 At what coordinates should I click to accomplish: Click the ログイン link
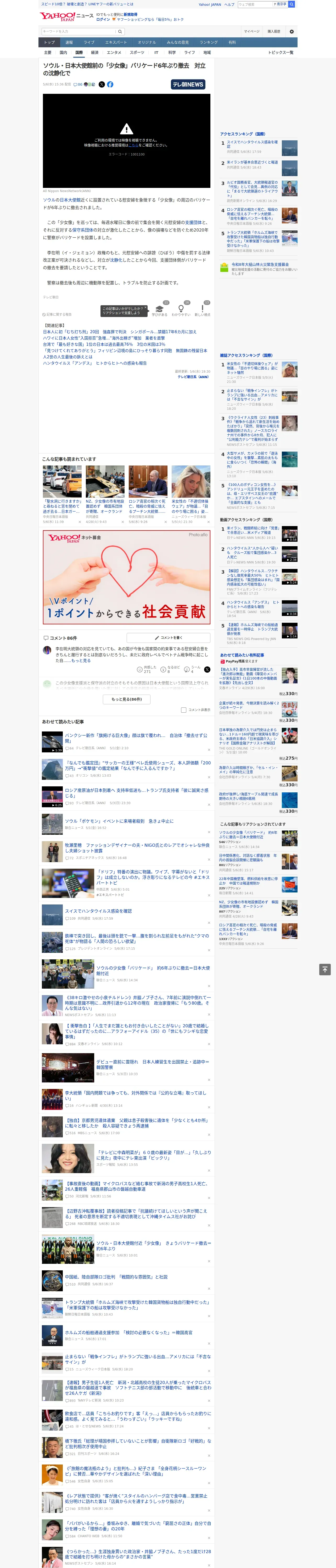[103, 20]
